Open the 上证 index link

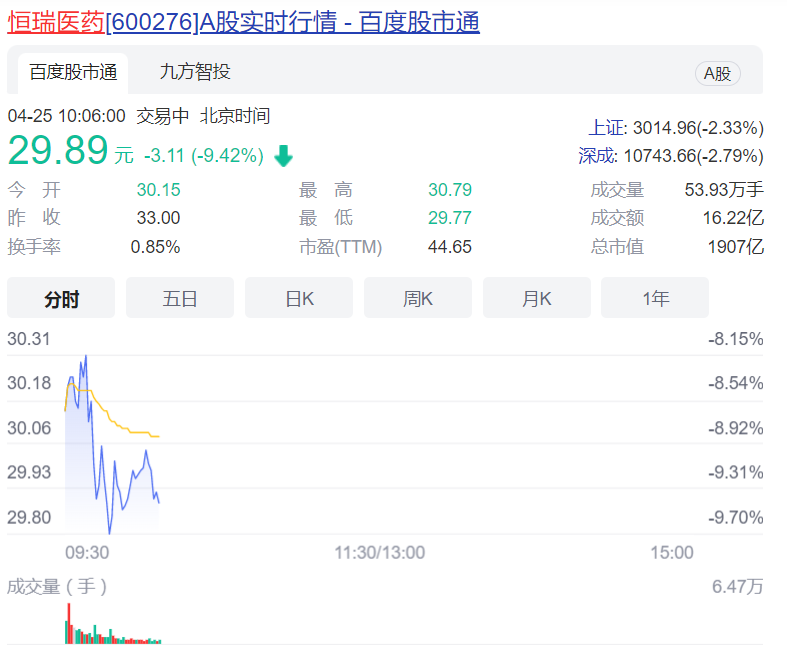[x=606, y=128]
